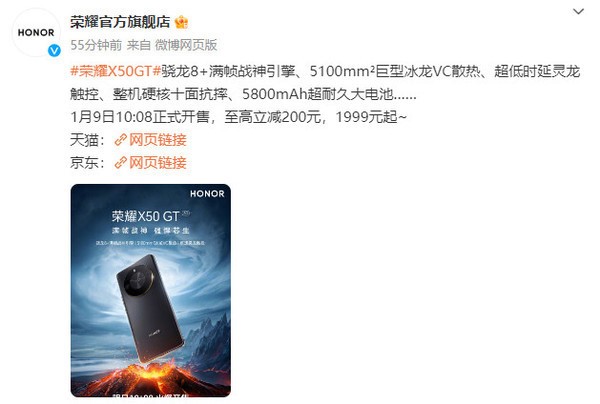Click the 荣耀X50 GT title in poster
Screen dimensions: 600x404
pos(146,217)
